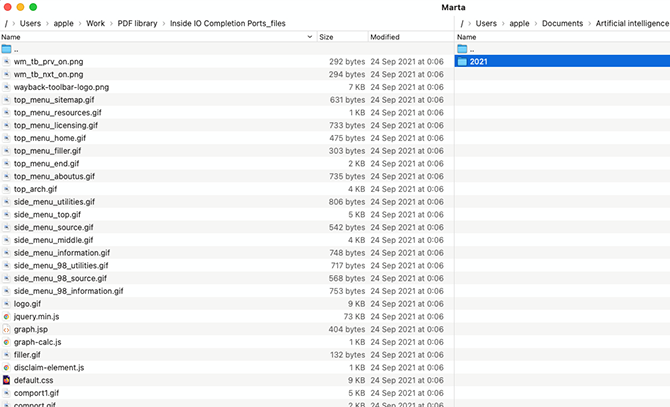Click Artificial intelligence breadcrumb segment
The image size is (670, 407).
pyautogui.click(x=632, y=23)
